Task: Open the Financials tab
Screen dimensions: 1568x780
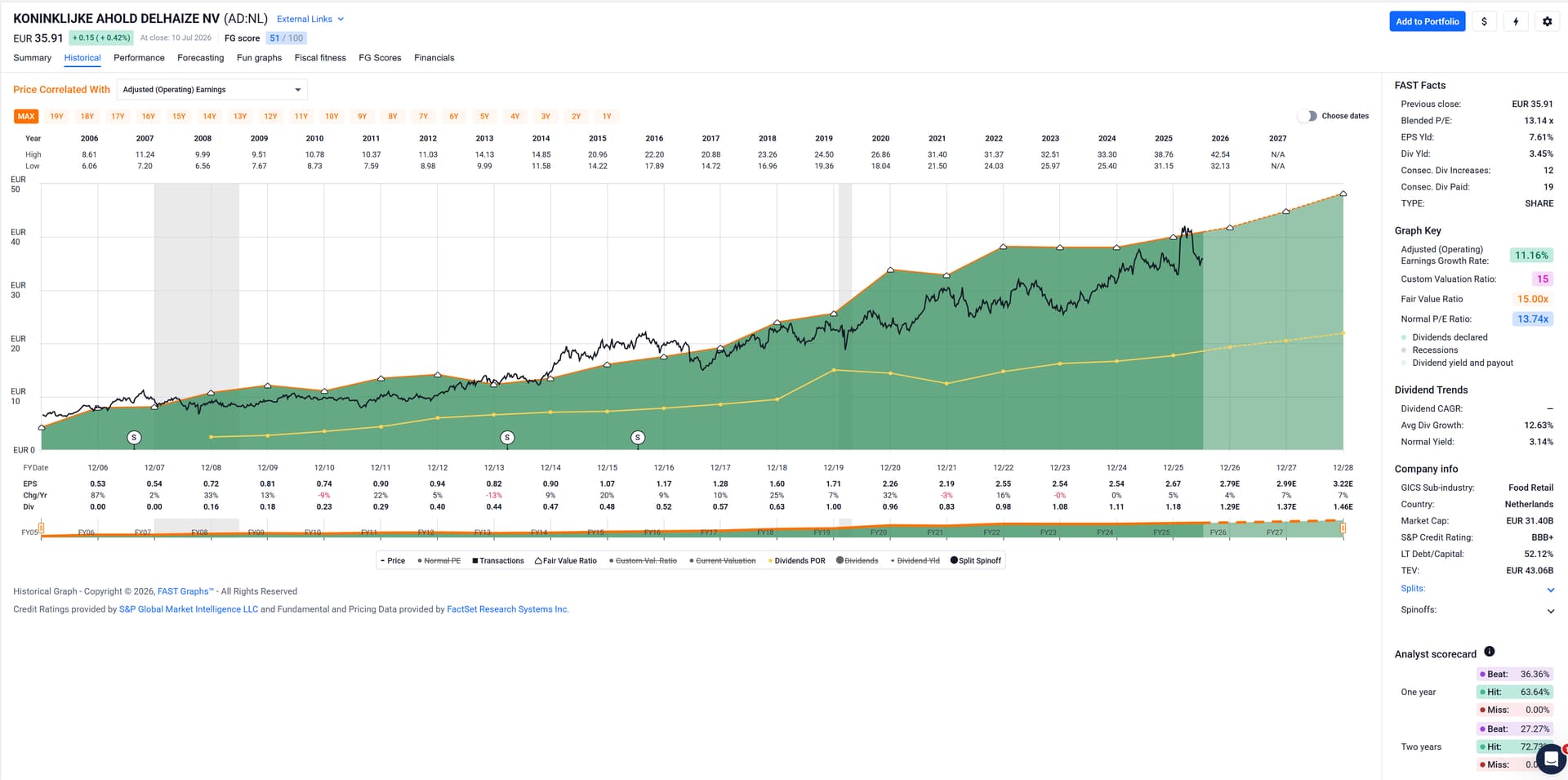Action: click(x=434, y=58)
